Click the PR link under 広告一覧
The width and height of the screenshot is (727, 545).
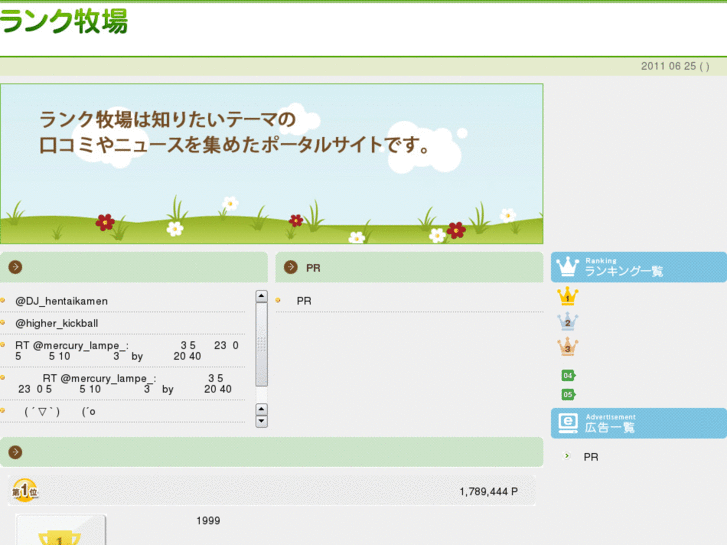[591, 457]
